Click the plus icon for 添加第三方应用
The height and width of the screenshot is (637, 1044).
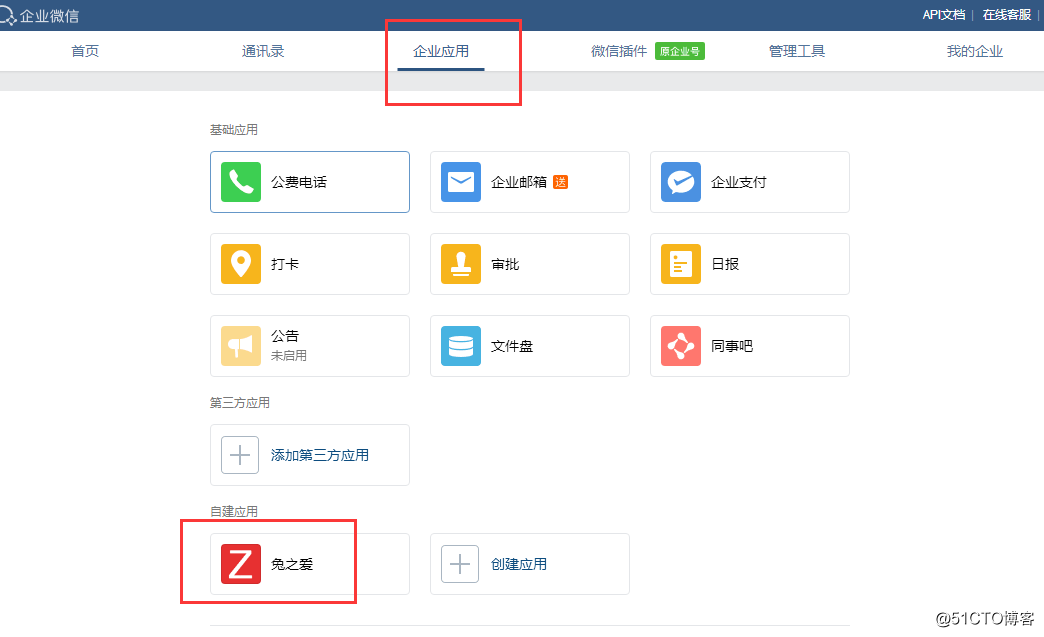point(240,455)
